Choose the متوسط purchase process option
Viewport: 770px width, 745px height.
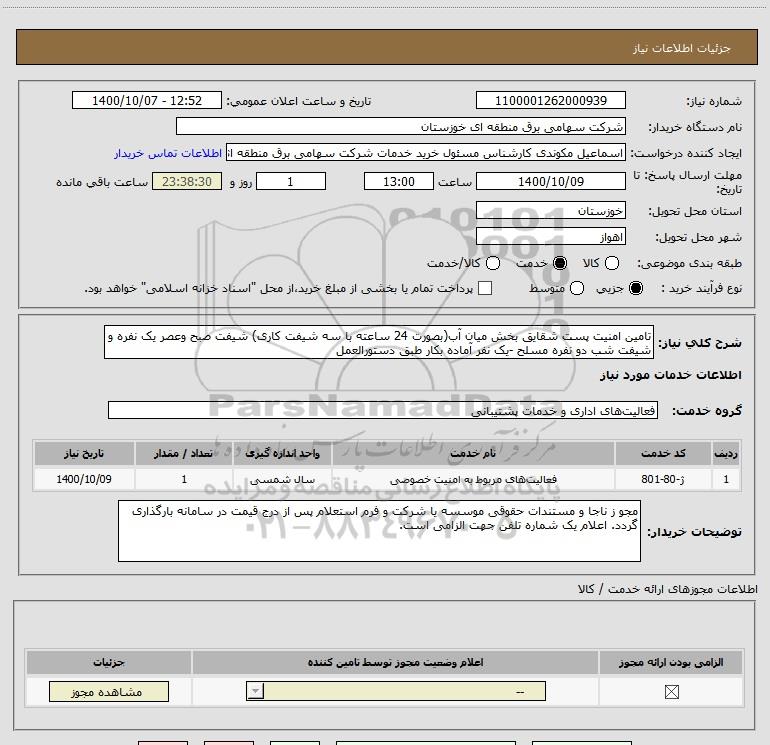pyautogui.click(x=577, y=288)
